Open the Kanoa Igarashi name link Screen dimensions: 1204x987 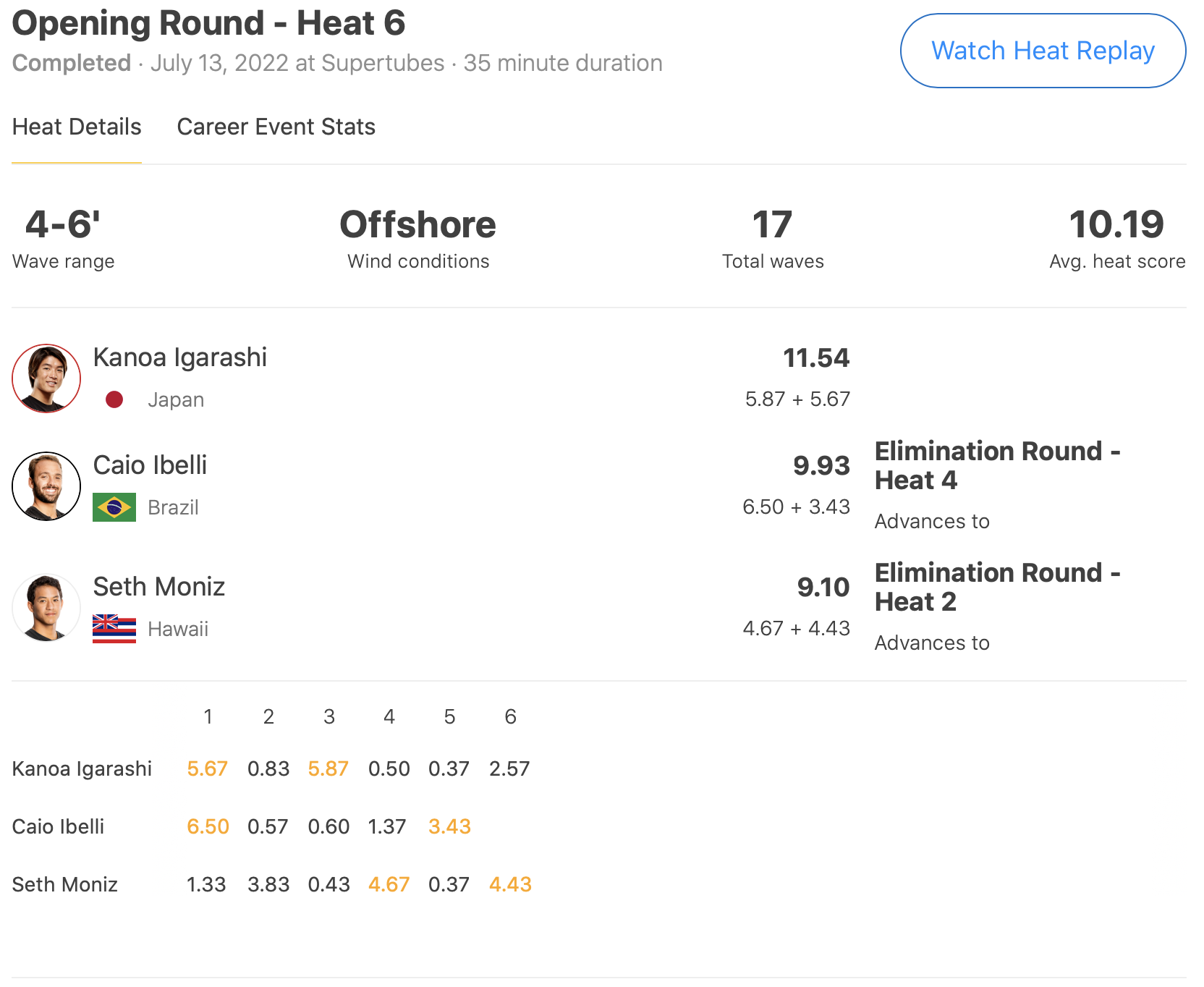click(180, 357)
